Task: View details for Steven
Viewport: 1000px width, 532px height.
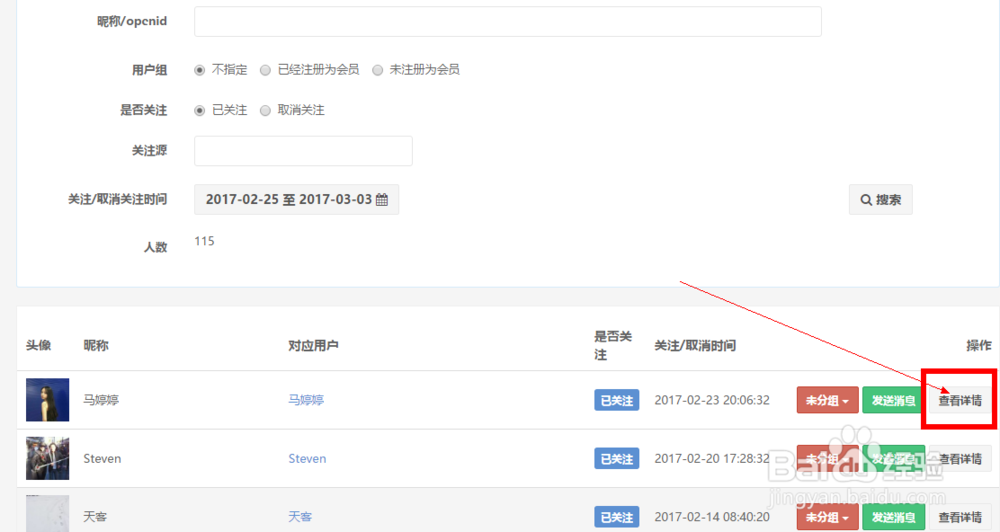Action: [960, 459]
